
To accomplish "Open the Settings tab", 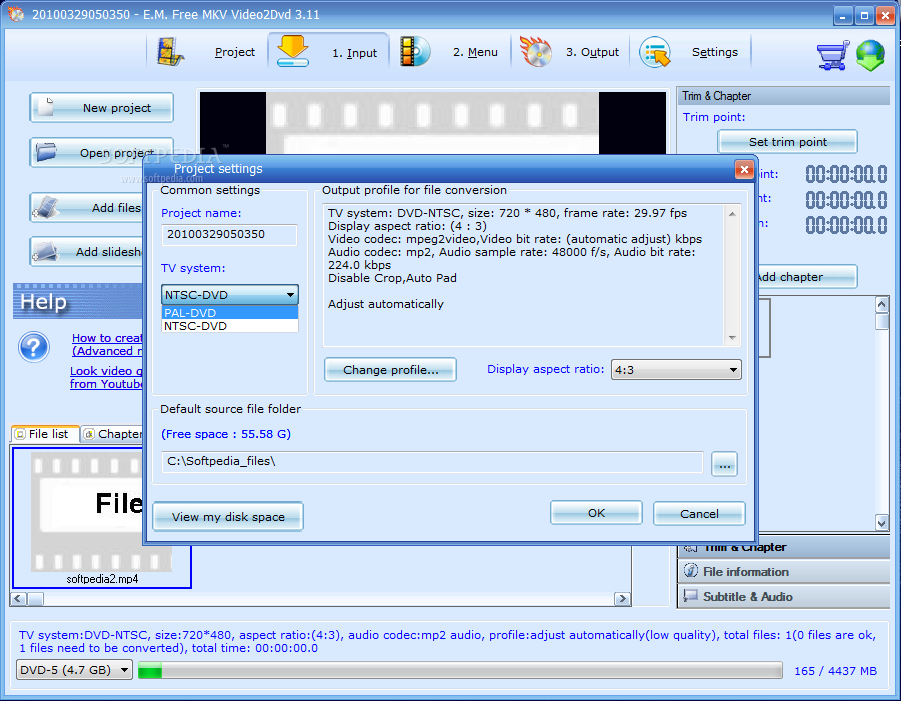I will tap(715, 52).
